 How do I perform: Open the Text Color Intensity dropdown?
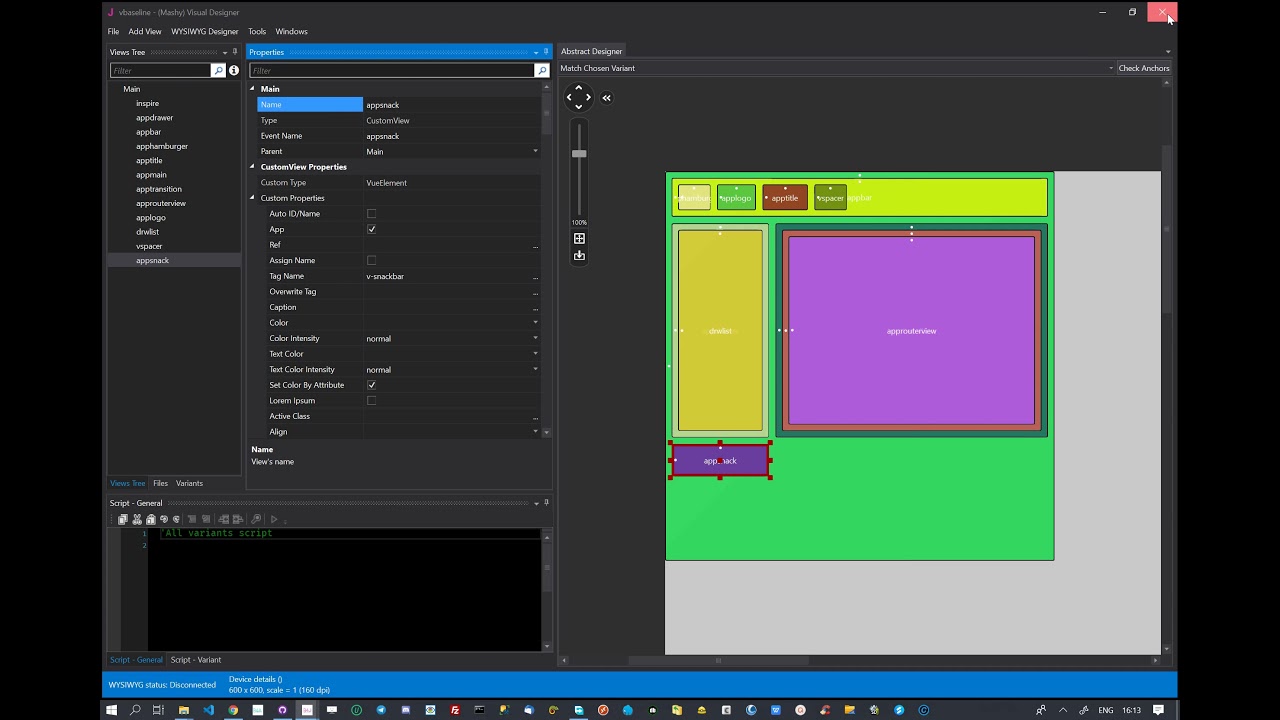[x=535, y=370]
